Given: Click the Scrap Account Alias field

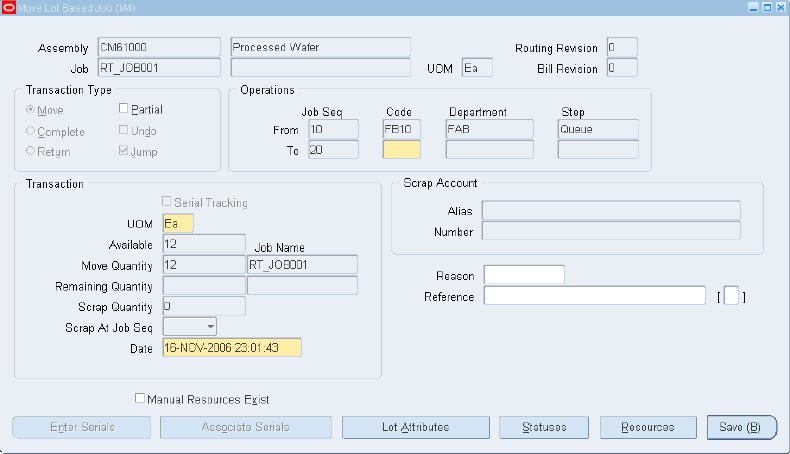Looking at the screenshot, I should [611, 211].
